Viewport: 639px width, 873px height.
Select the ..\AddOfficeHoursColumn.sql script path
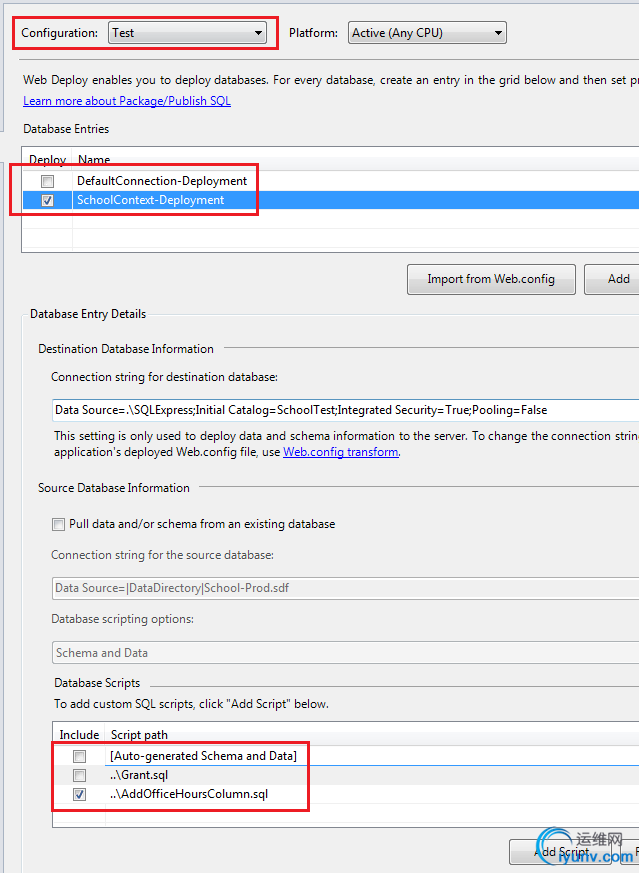pyautogui.click(x=189, y=794)
